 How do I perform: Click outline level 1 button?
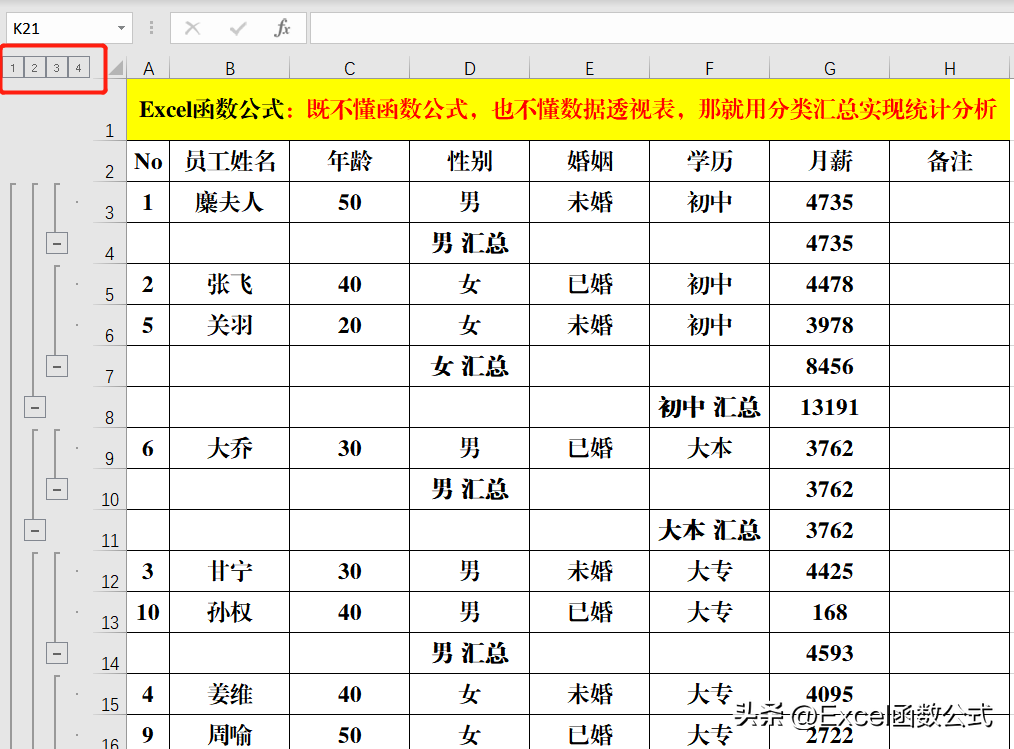point(13,68)
